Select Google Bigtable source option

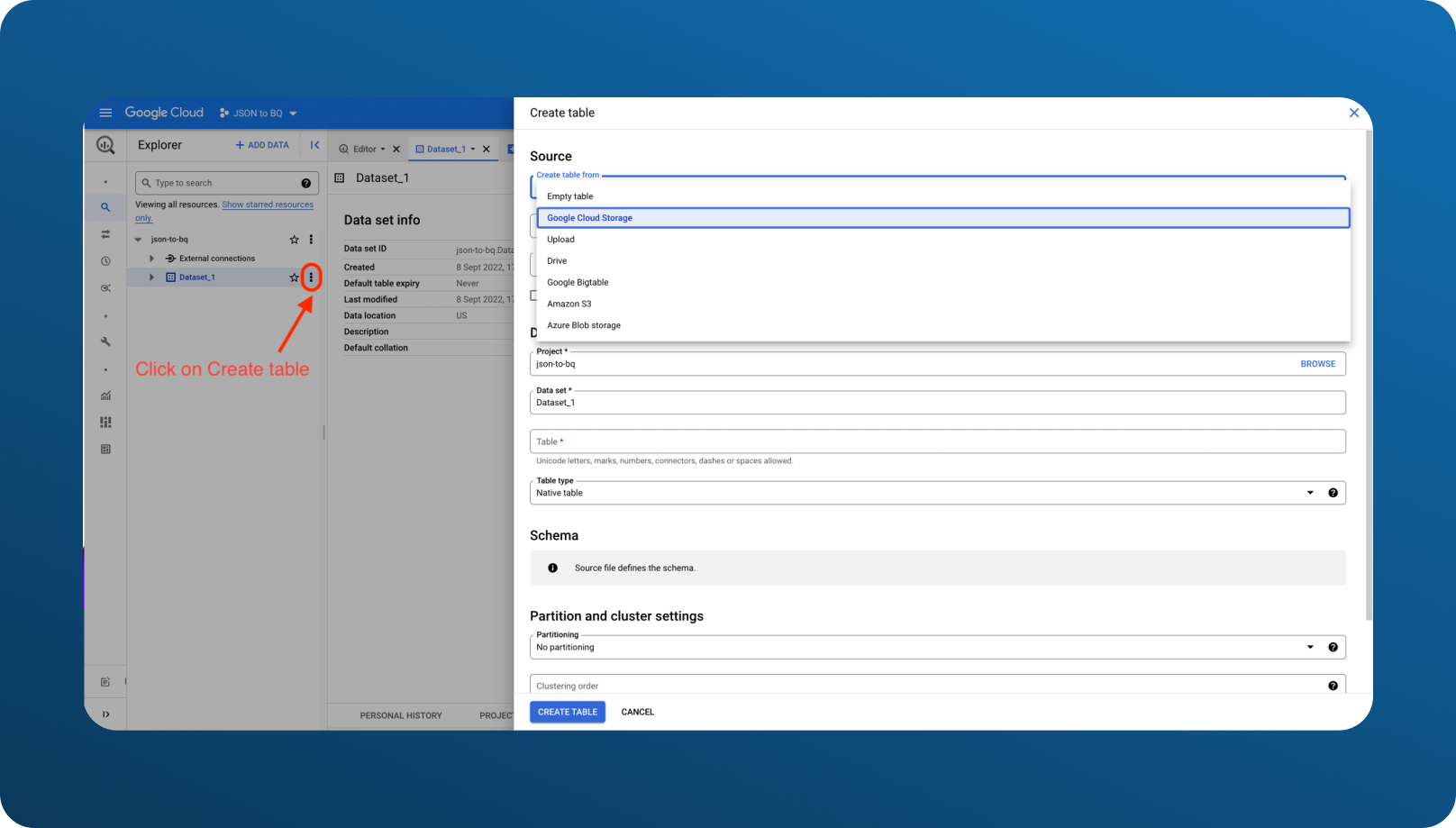pyautogui.click(x=943, y=282)
